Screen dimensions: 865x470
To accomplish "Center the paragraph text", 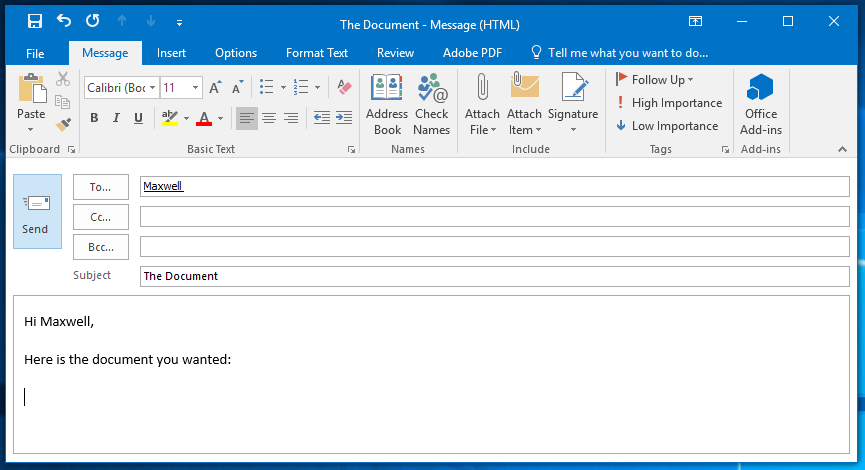I will coord(269,118).
